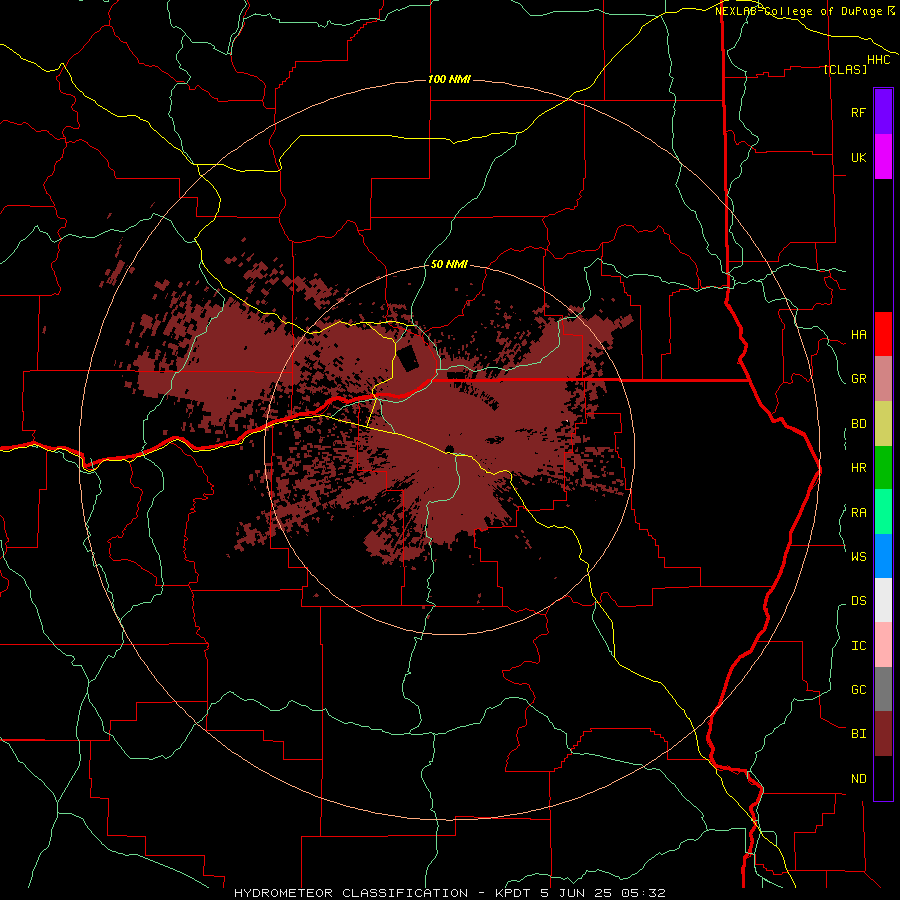Screen dimensions: 900x900
Task: Click the IC pink legend swatch
Action: 883,645
